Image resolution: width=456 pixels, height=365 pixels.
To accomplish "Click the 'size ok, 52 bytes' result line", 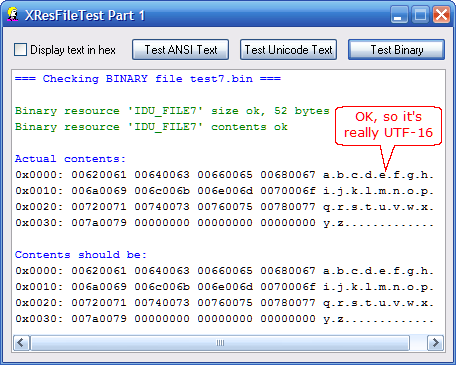I will coord(172,111).
